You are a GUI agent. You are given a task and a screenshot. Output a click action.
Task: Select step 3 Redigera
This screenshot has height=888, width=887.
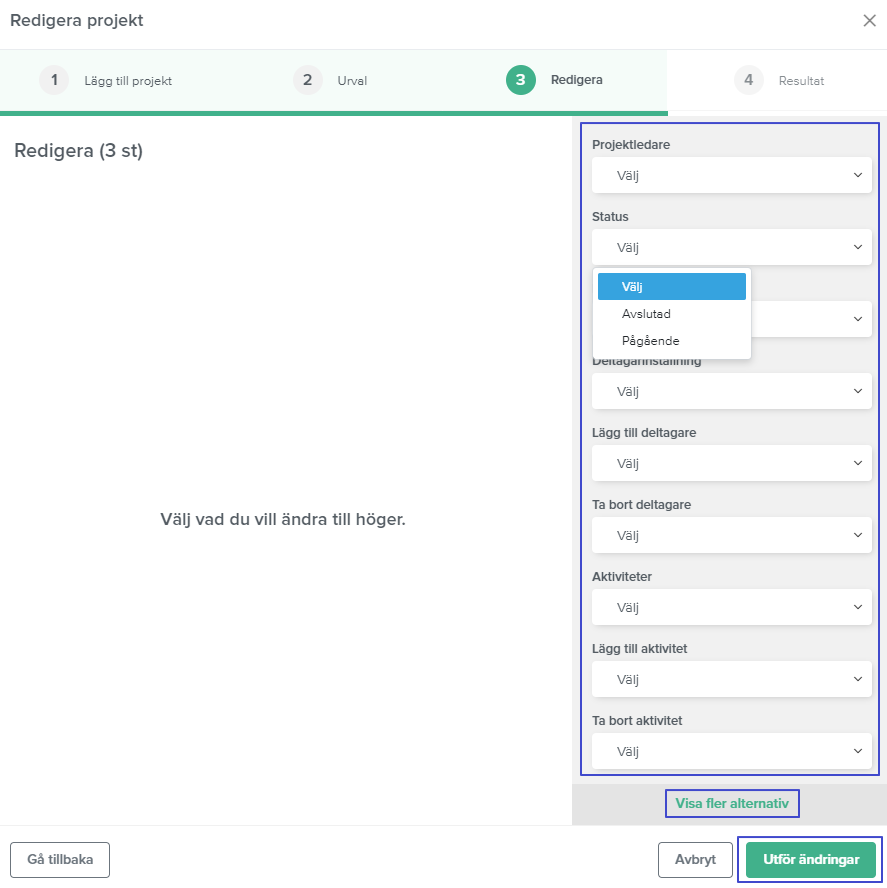pyautogui.click(x=554, y=80)
